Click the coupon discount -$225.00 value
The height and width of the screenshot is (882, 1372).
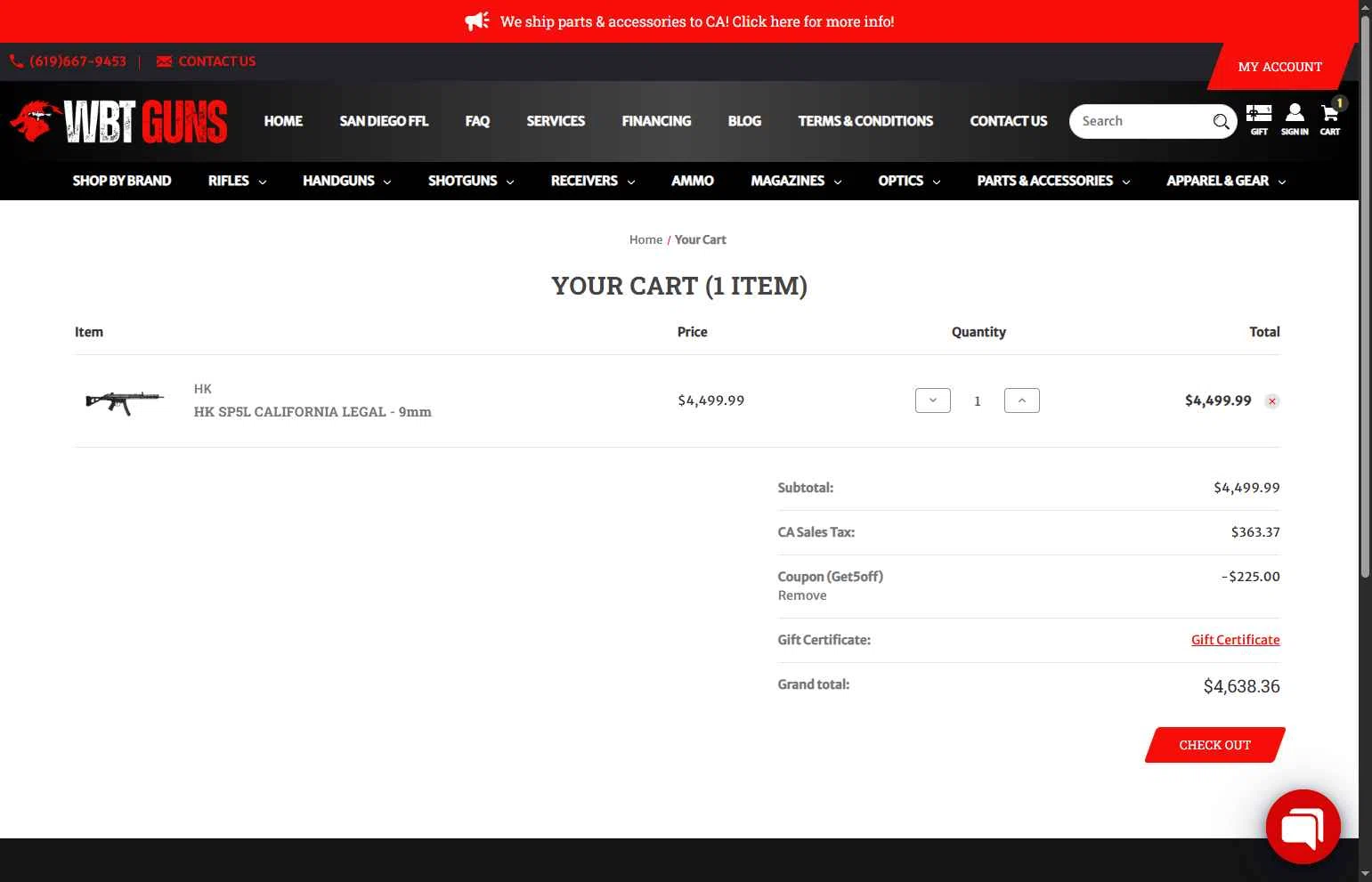point(1251,577)
